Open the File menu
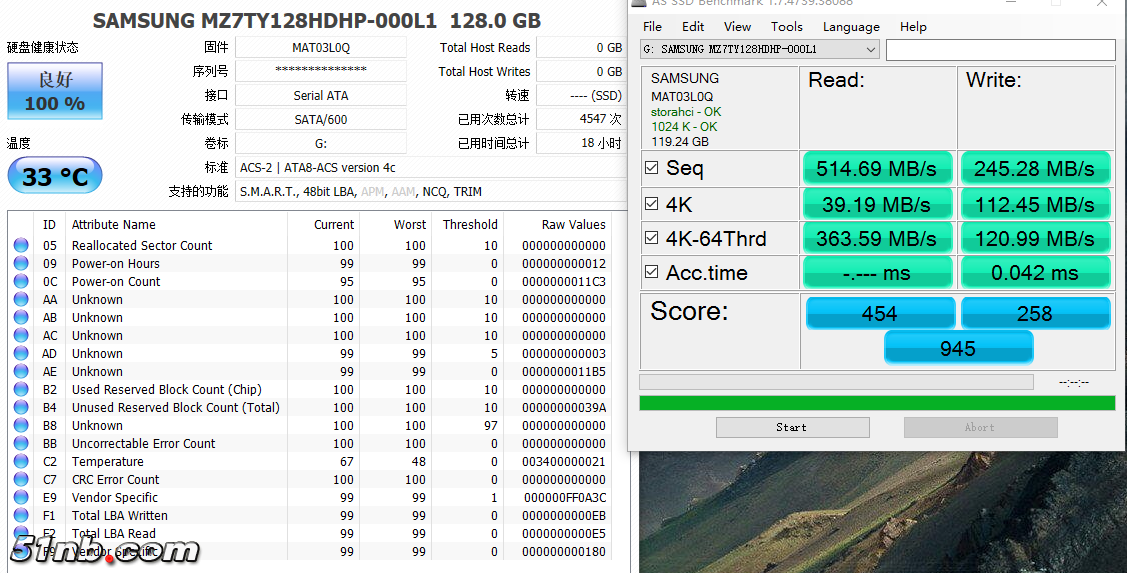Screen dimensions: 1127x573 click(653, 27)
